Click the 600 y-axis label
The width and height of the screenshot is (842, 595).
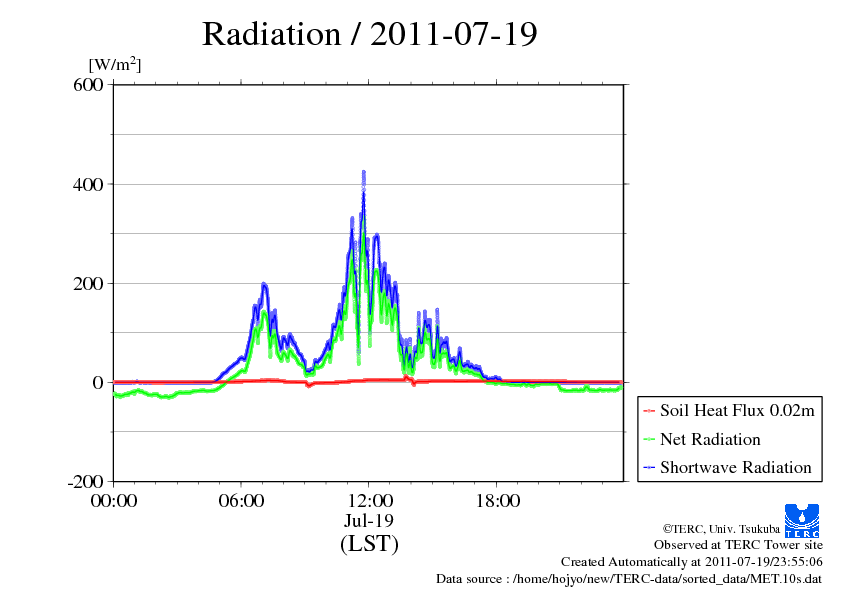(x=88, y=85)
